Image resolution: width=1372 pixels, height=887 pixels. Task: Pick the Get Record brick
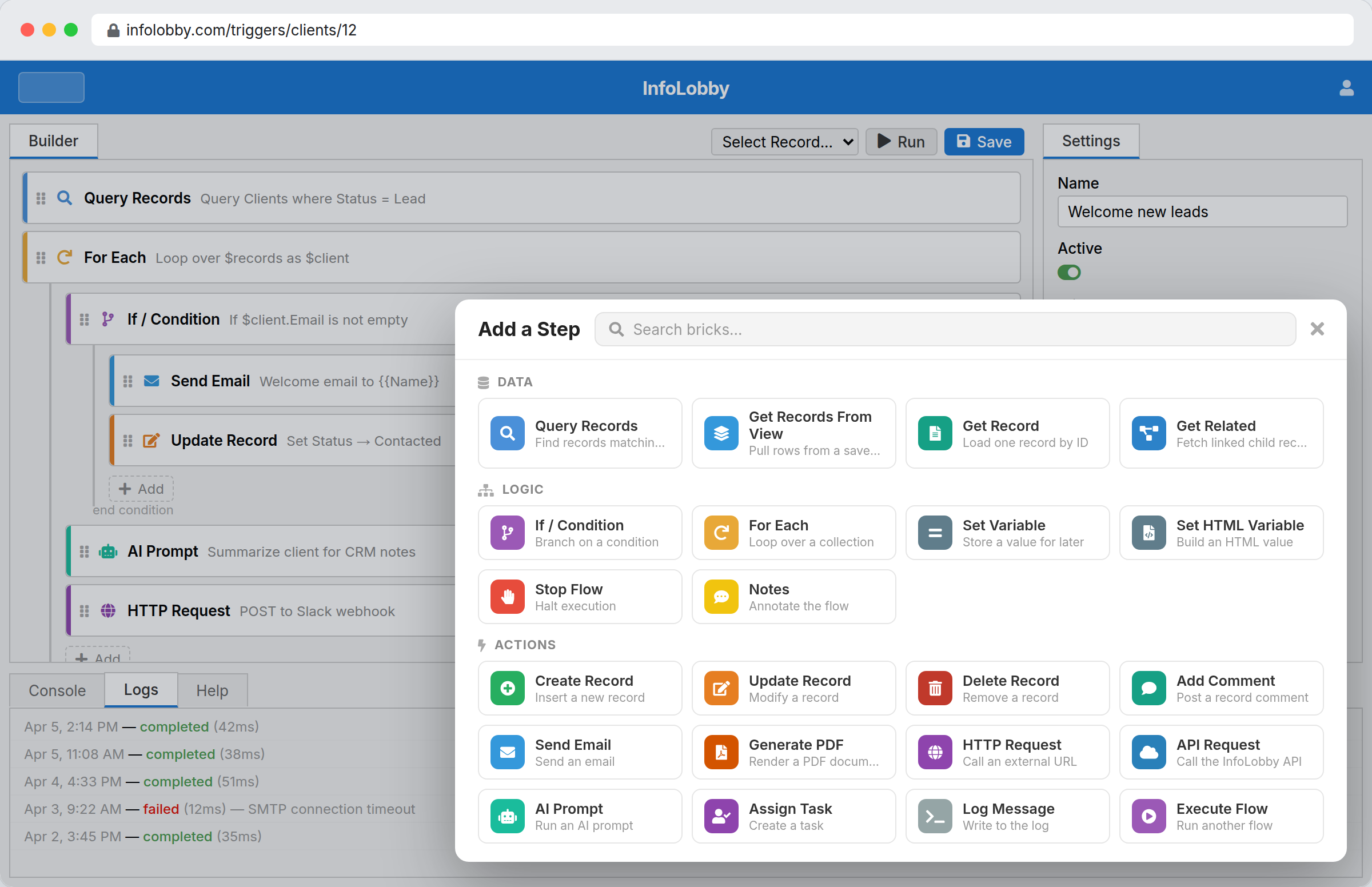[x=1007, y=433]
